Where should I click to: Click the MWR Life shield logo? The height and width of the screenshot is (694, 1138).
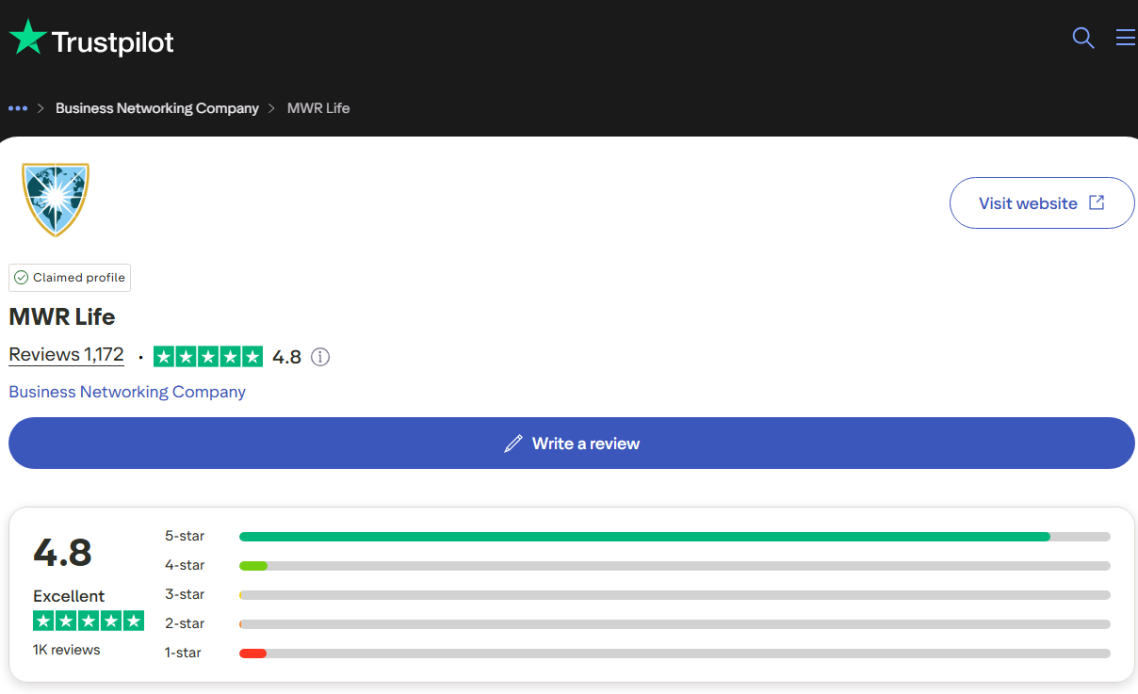coord(55,200)
